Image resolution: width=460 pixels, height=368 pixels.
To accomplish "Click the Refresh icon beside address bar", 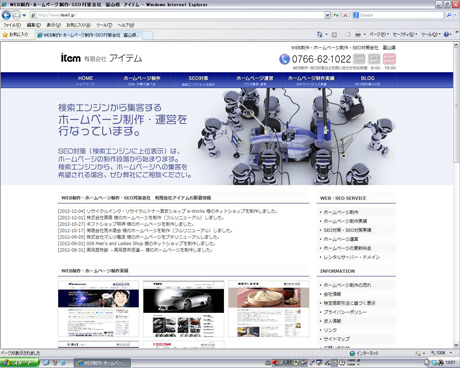I will tap(336, 15).
